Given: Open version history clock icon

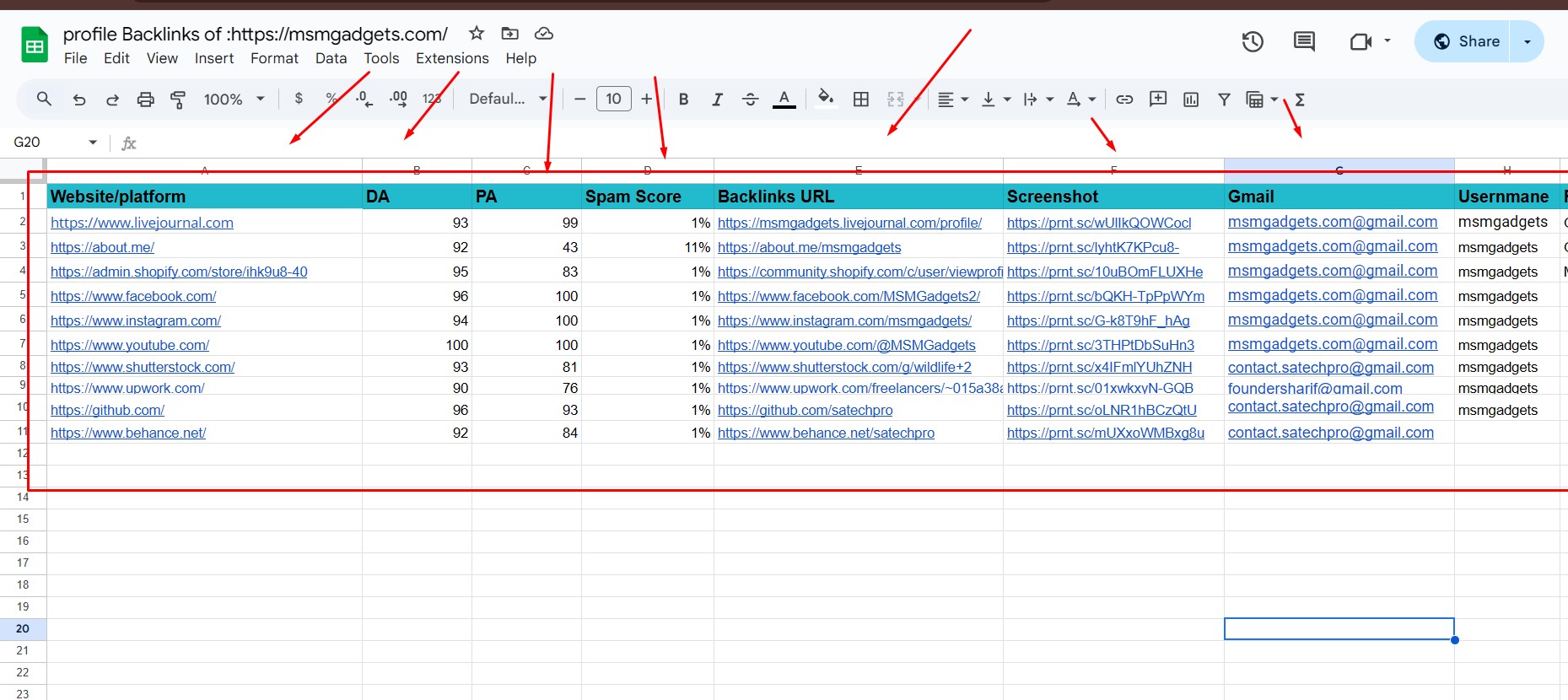Looking at the screenshot, I should coord(1253,41).
